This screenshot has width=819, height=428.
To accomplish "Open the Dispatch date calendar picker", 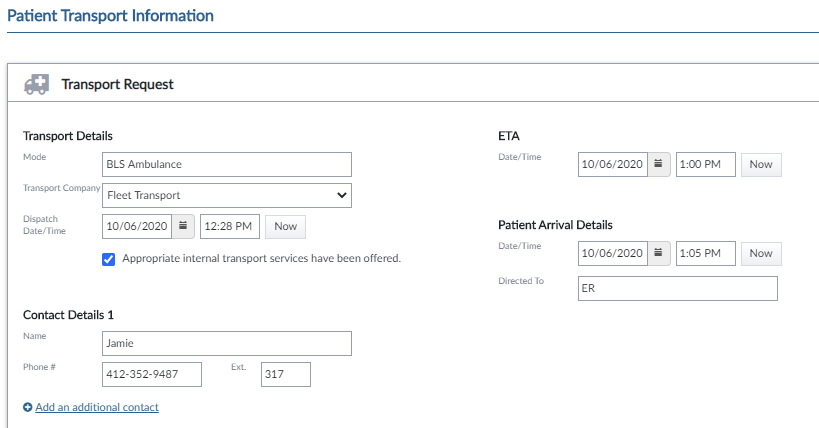I will click(183, 226).
